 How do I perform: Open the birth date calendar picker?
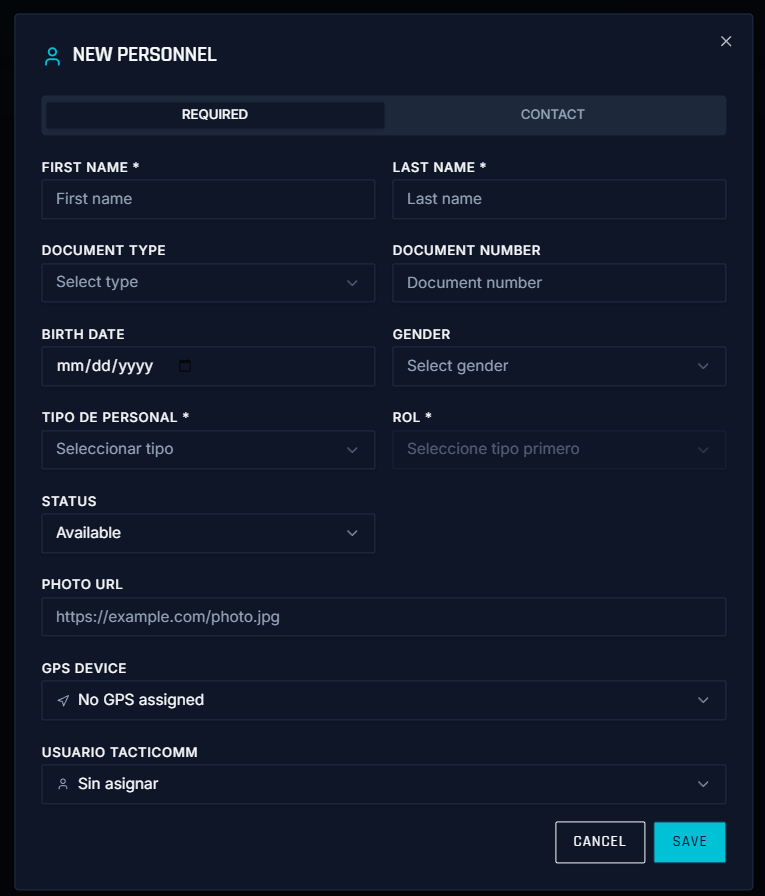pyautogui.click(x=185, y=366)
